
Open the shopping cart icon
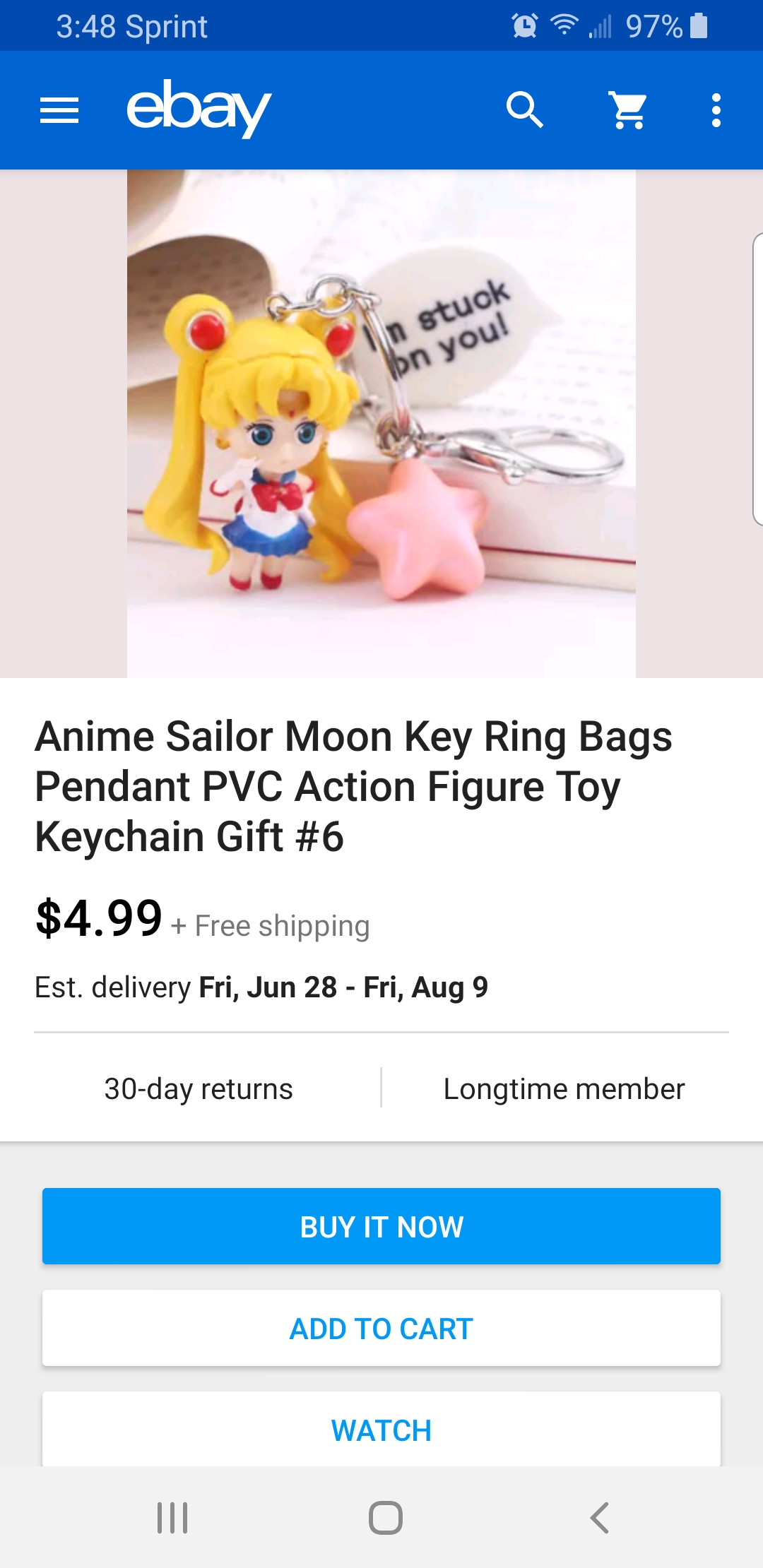(x=628, y=110)
